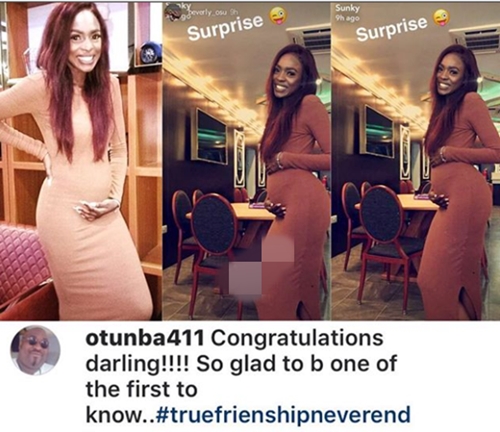Select the left photo with peach dress
Viewport: 500px width, 432px height.
tap(81, 162)
